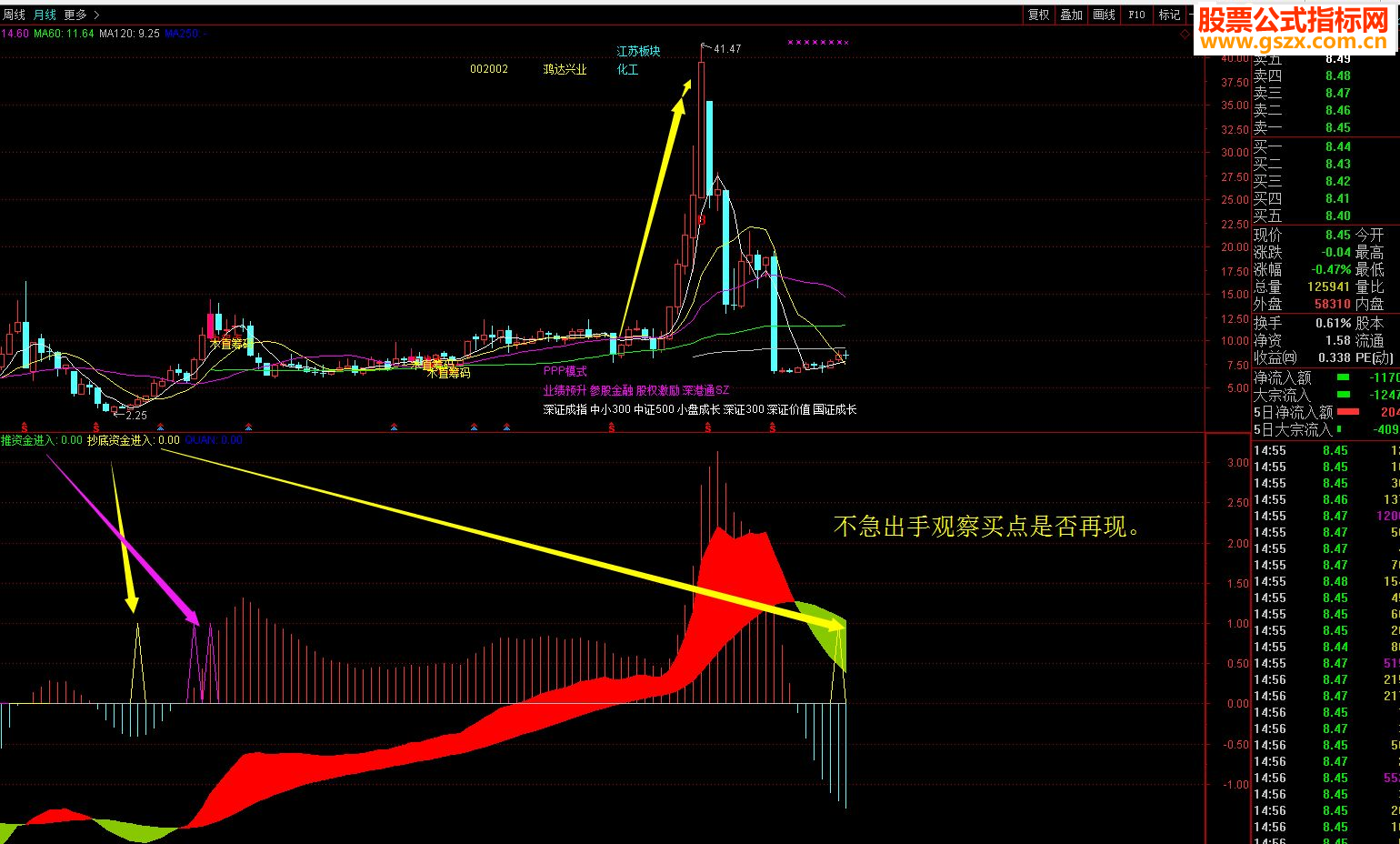This screenshot has height=844, width=1400.
Task: Click the 40.00 price axis label
Action: [1235, 58]
